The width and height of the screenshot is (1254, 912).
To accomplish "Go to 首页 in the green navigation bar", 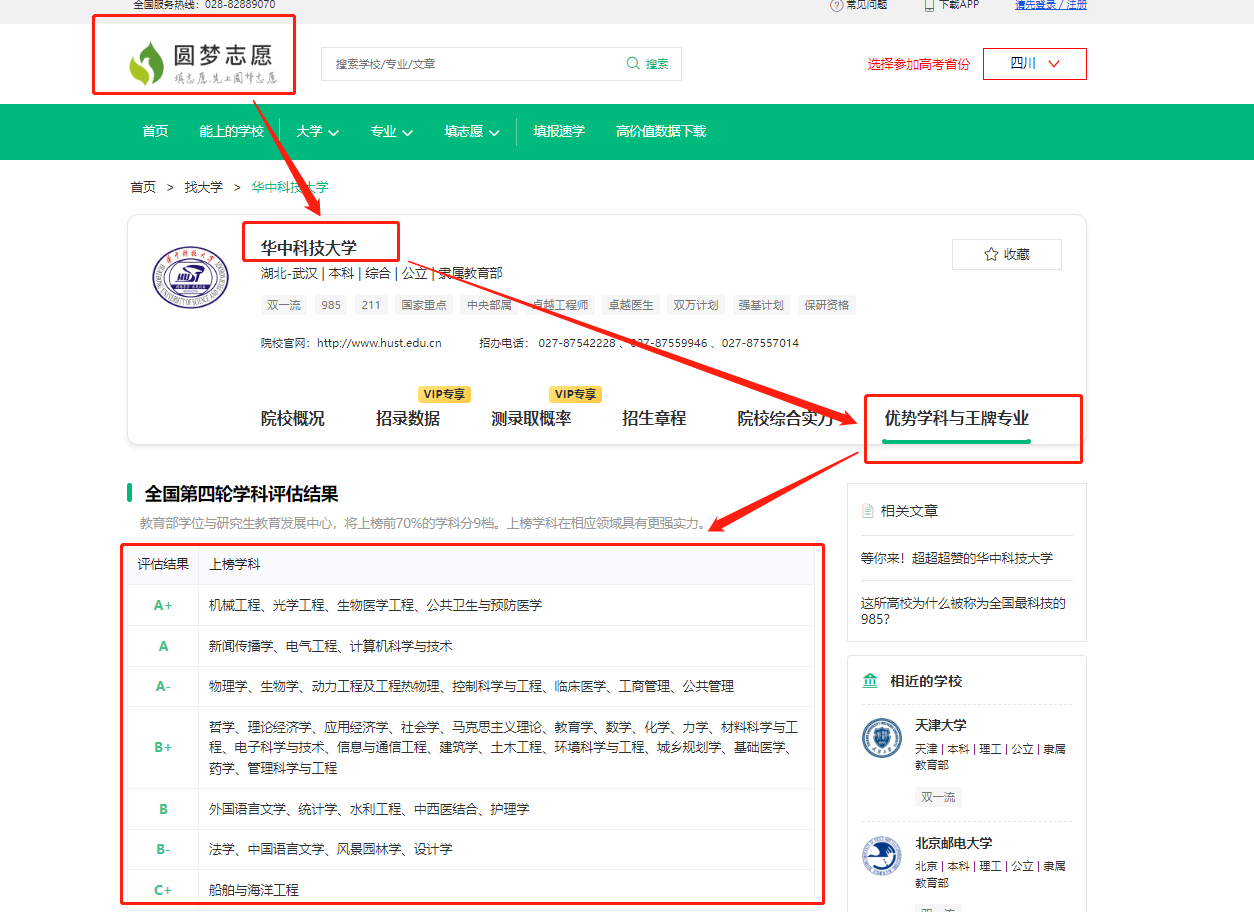I will pos(155,132).
